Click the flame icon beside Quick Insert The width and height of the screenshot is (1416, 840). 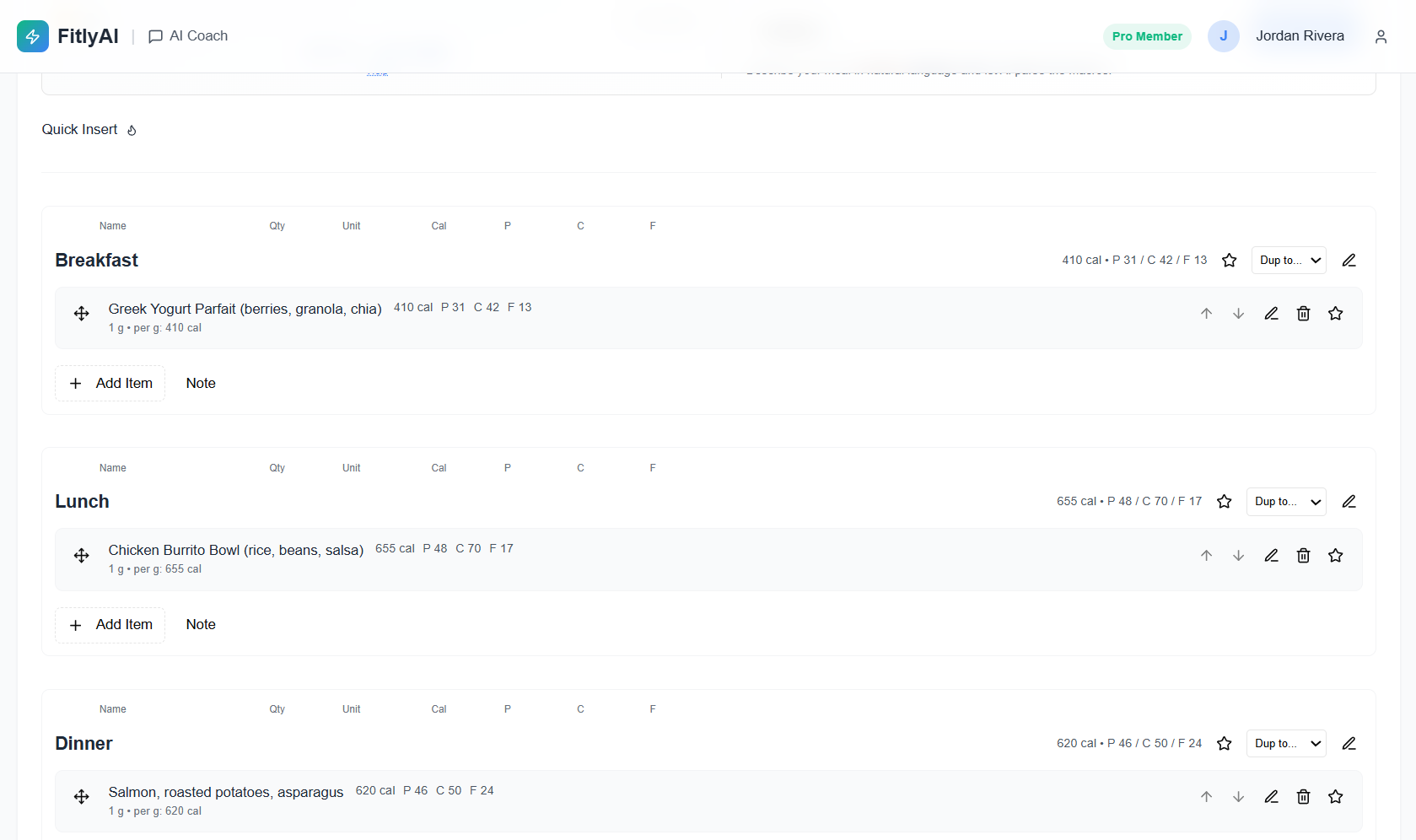(132, 130)
